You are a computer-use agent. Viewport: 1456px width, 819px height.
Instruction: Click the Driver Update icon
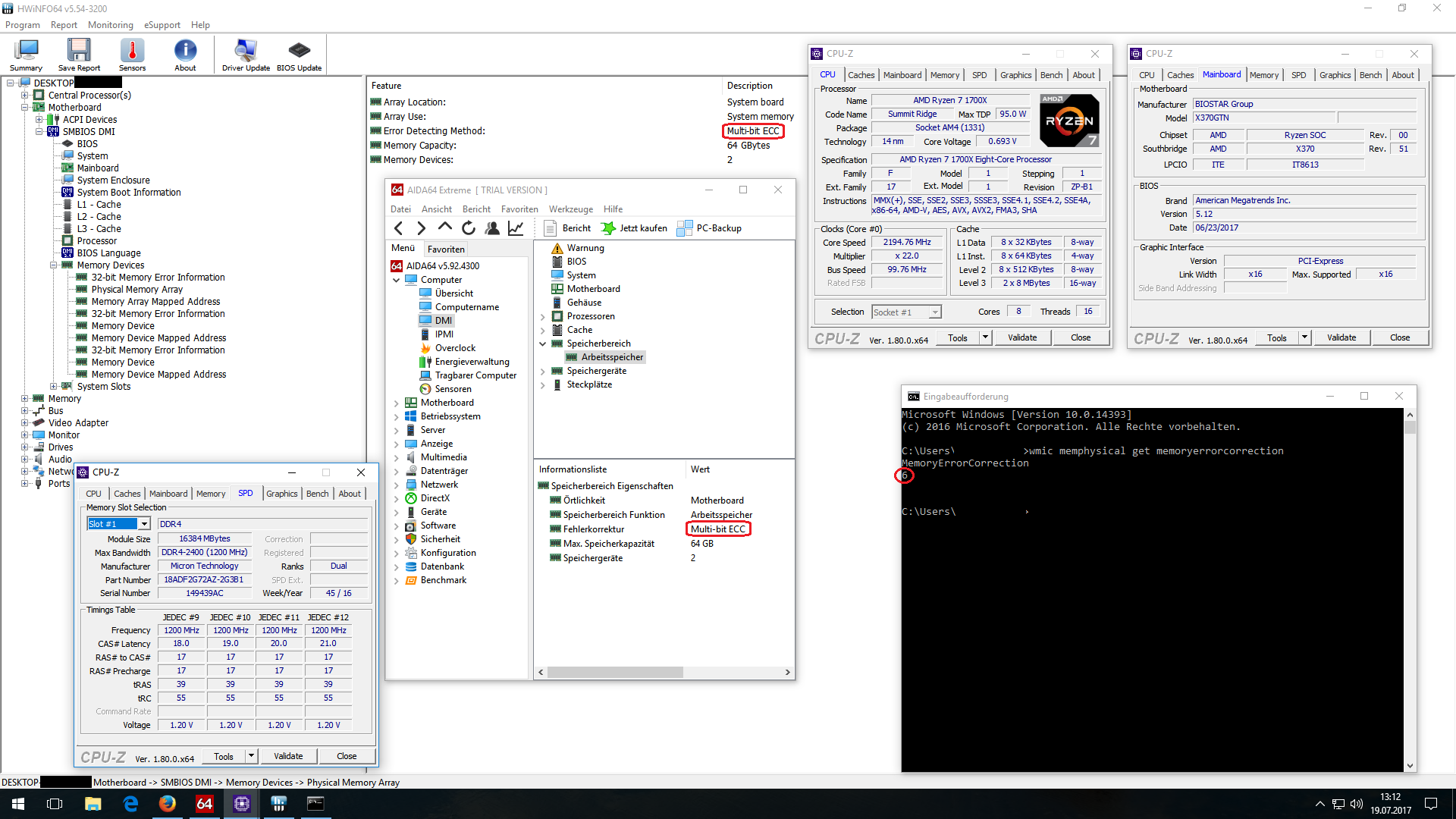click(245, 51)
